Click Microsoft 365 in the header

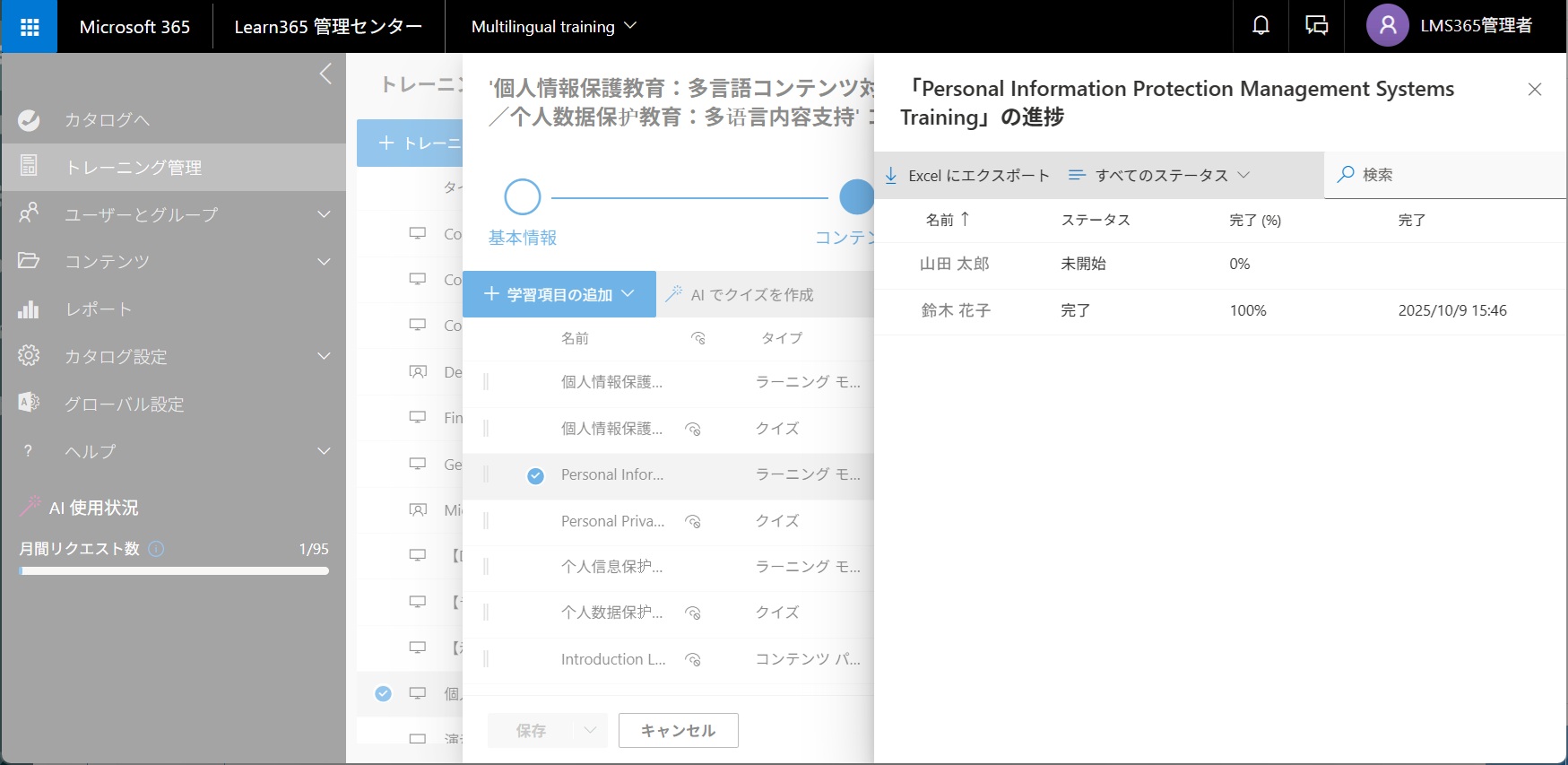134,26
